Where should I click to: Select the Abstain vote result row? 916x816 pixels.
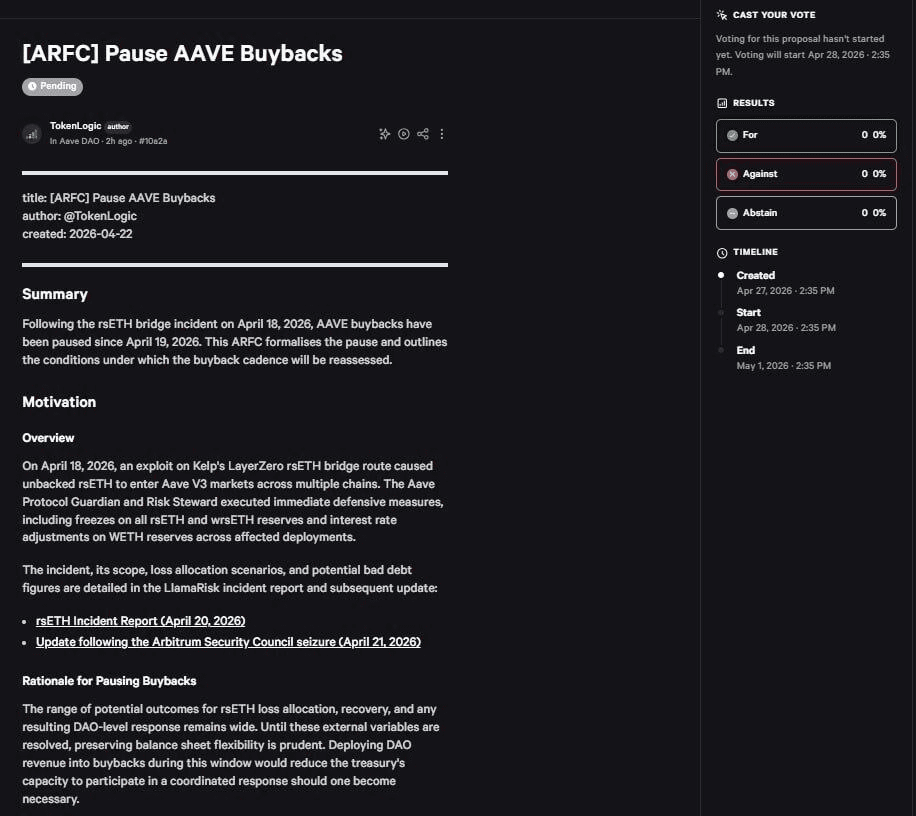pos(806,213)
